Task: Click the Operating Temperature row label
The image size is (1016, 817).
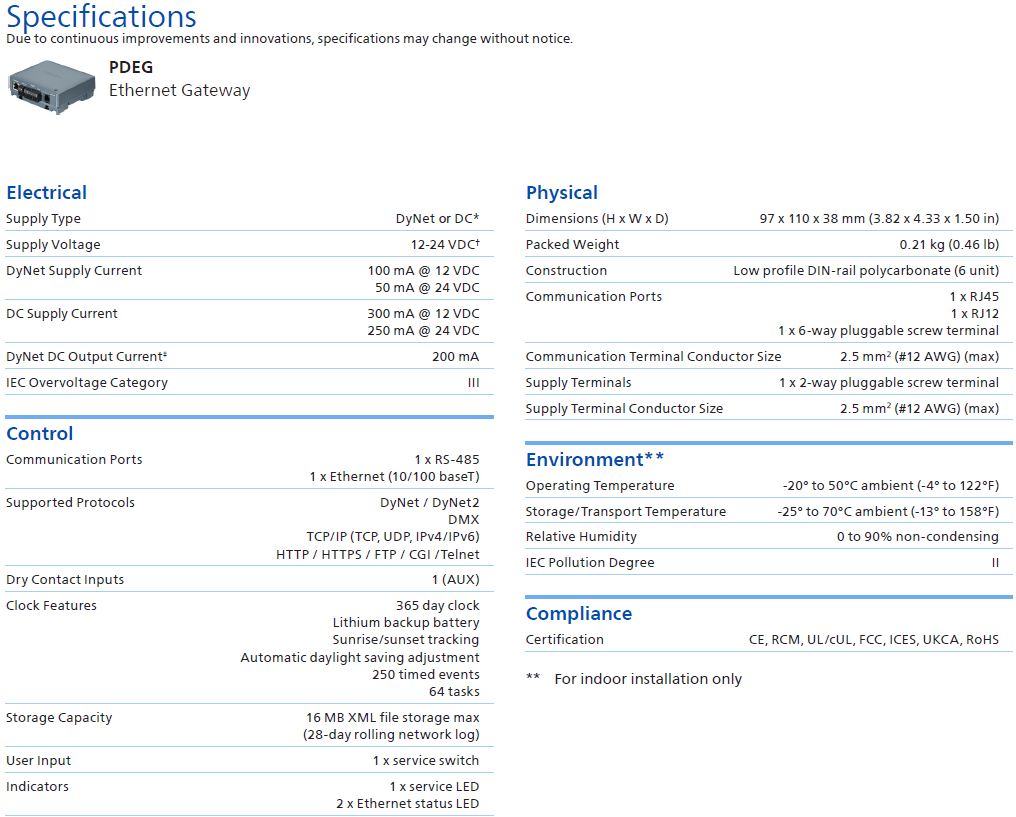Action: pos(600,486)
